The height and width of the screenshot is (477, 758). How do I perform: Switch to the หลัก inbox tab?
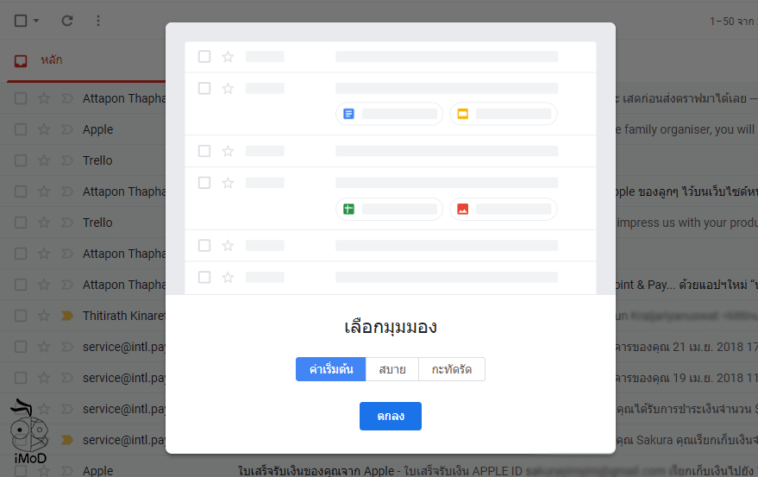pos(51,61)
